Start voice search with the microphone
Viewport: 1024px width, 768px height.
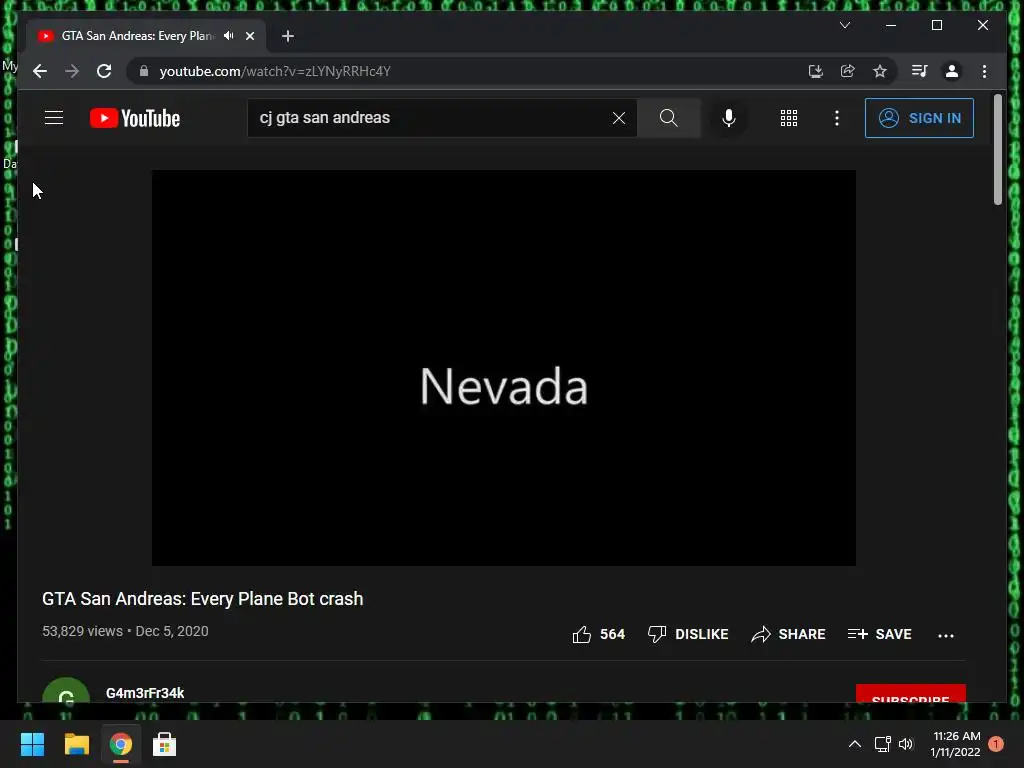coord(729,118)
